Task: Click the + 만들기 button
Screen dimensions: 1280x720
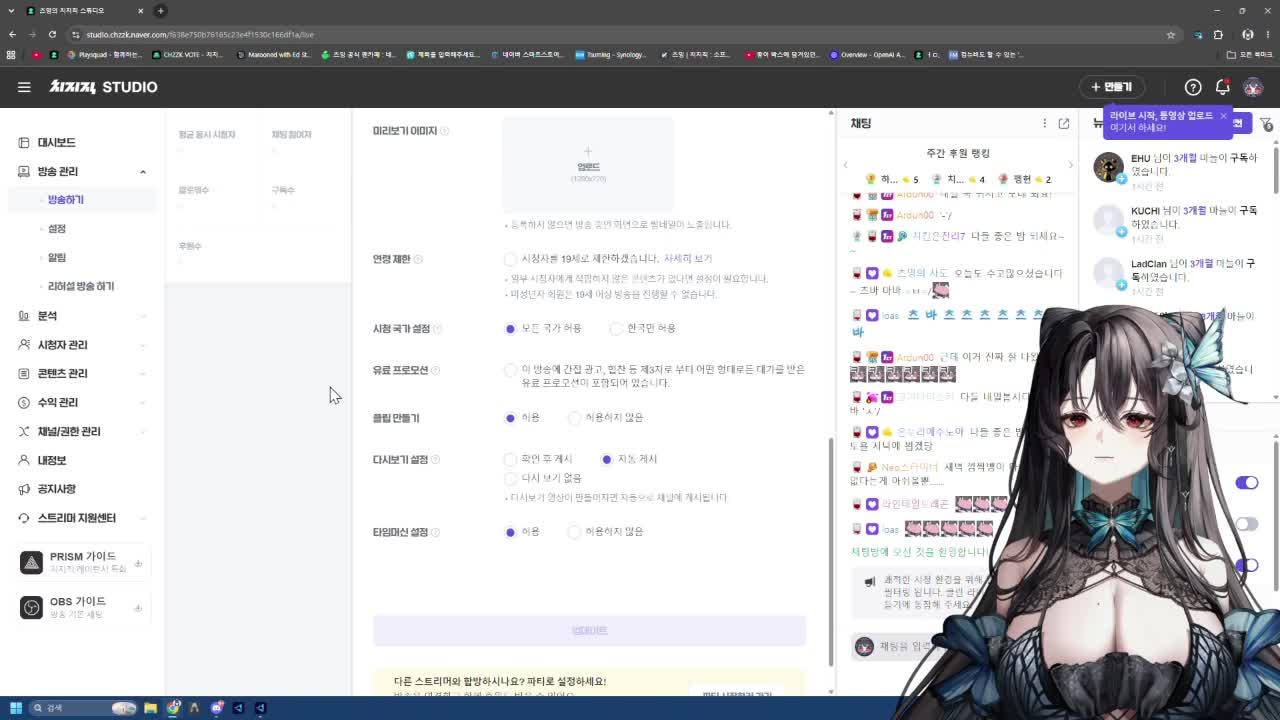Action: (1111, 87)
